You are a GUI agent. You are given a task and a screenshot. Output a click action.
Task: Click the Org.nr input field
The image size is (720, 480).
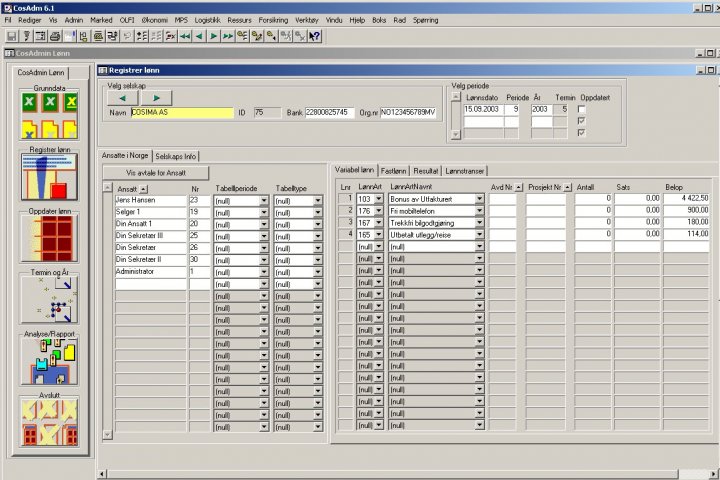coord(408,113)
